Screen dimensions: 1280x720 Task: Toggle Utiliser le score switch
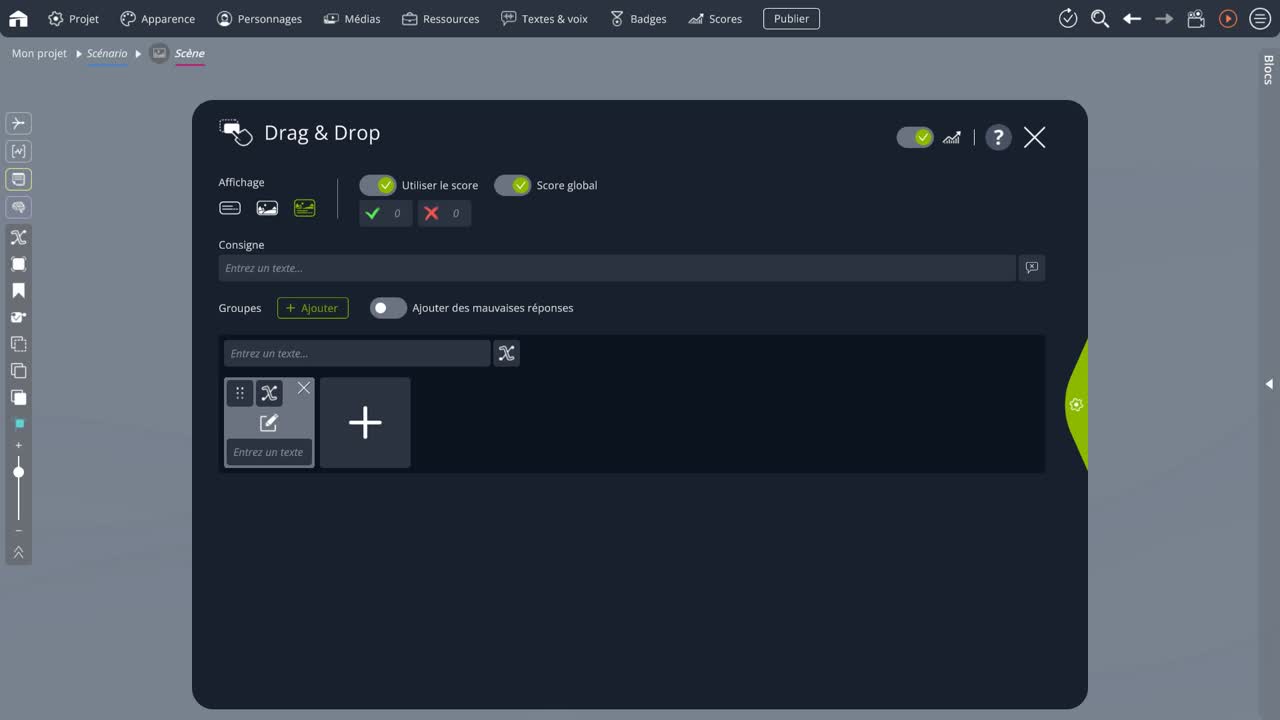[x=378, y=185]
